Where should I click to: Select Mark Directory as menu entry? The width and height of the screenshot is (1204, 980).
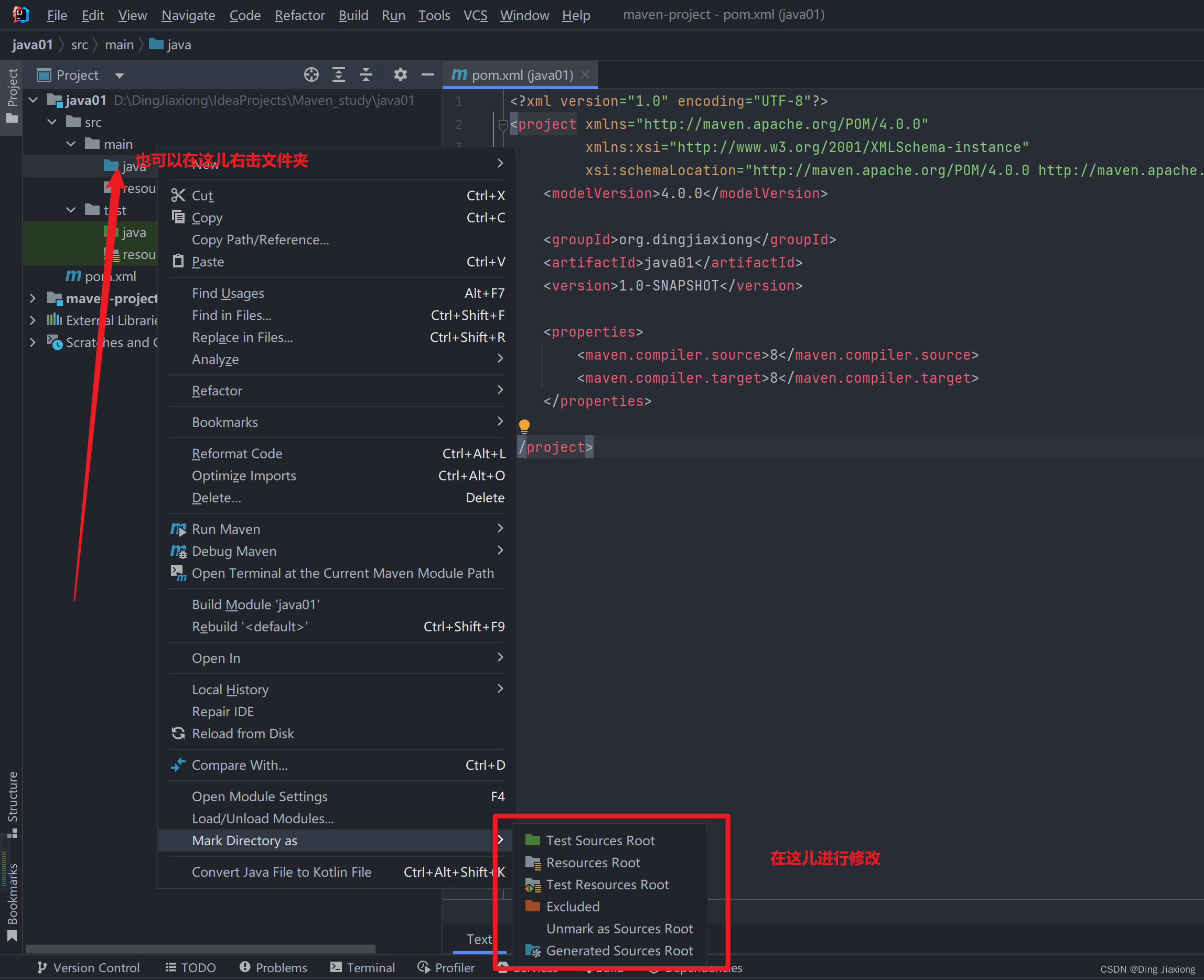click(x=337, y=840)
